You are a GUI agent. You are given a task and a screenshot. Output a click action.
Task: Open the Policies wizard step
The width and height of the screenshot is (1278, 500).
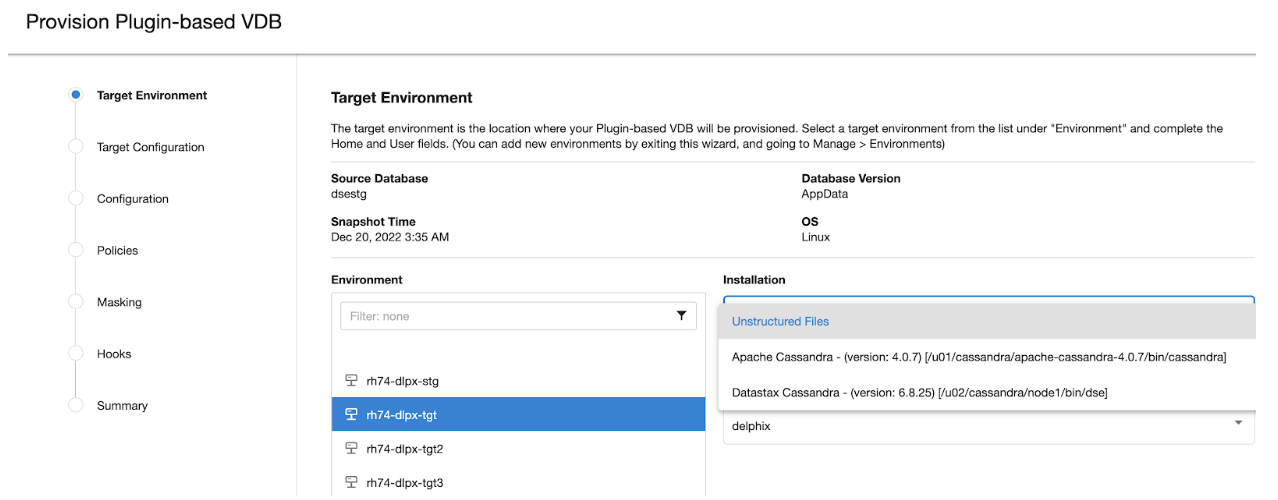117,251
